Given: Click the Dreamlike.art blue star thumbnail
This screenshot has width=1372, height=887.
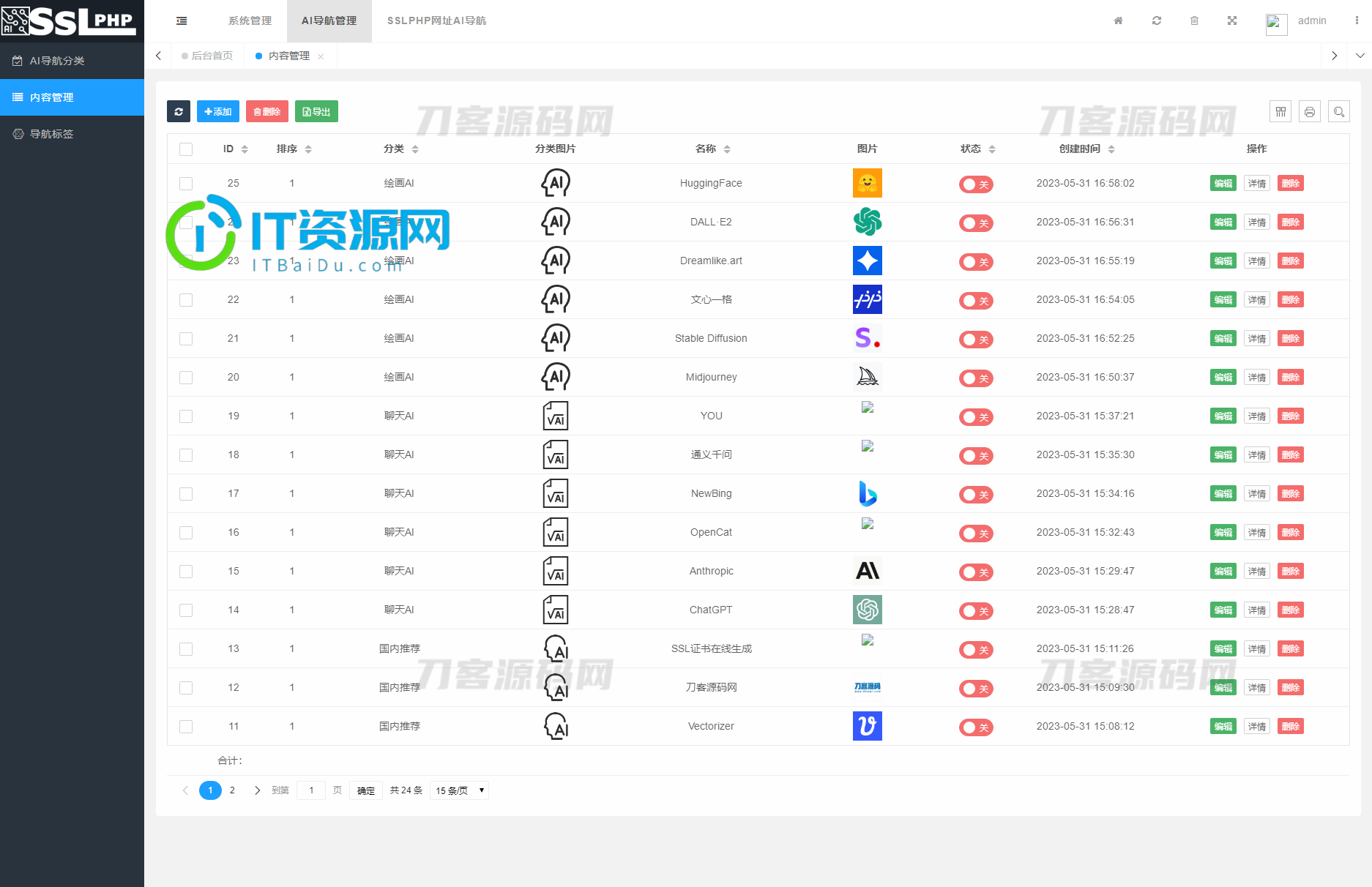Looking at the screenshot, I should (867, 261).
